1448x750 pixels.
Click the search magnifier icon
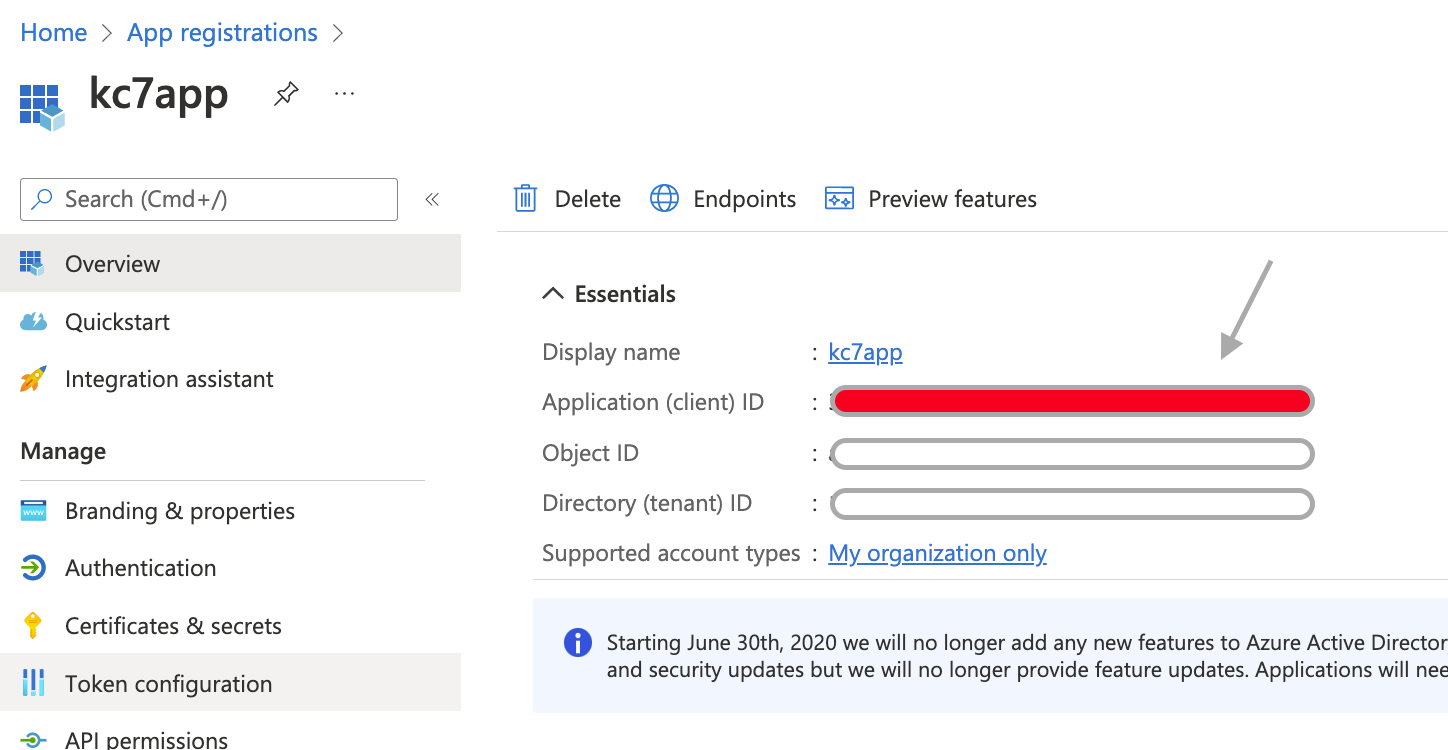tap(42, 199)
